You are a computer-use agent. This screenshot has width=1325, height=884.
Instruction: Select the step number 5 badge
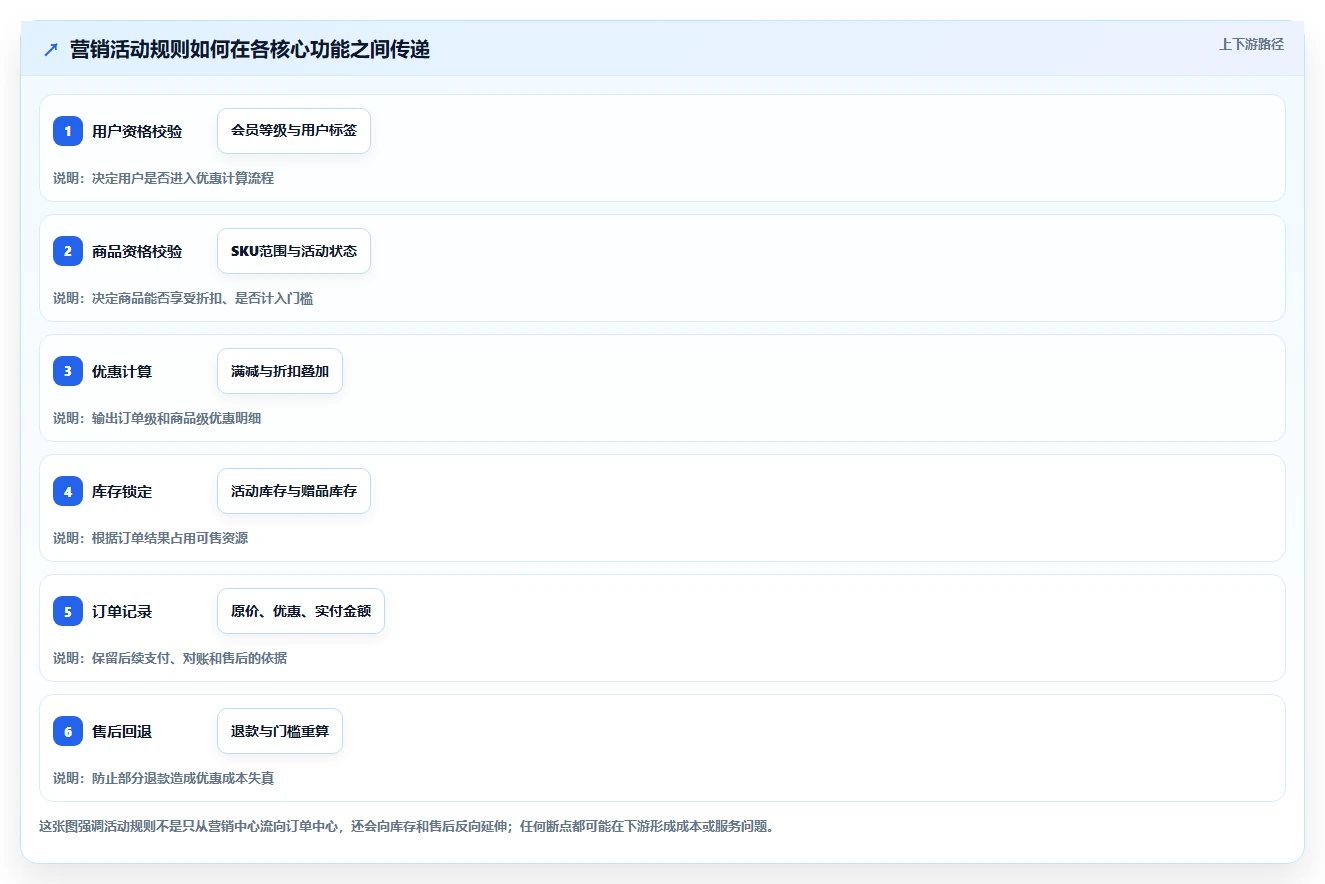coord(68,611)
